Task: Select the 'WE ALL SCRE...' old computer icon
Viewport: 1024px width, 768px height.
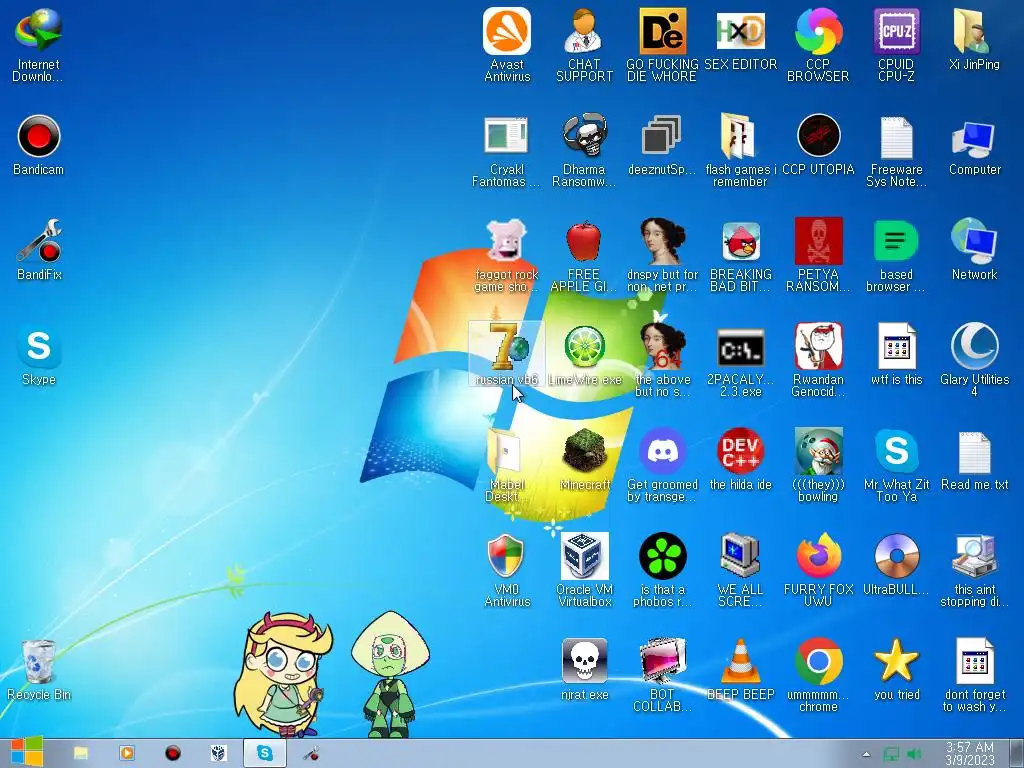Action: [x=741, y=571]
